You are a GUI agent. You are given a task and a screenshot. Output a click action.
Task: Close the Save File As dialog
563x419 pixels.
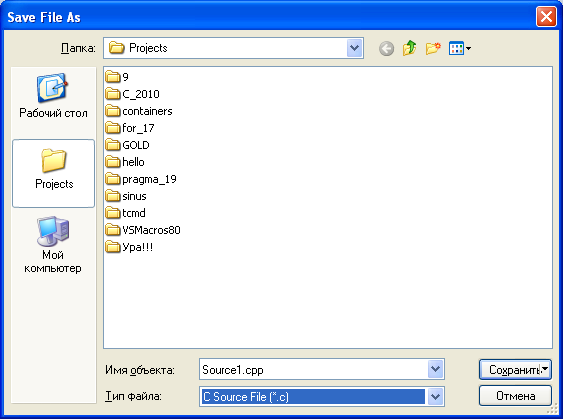pyautogui.click(x=546, y=17)
